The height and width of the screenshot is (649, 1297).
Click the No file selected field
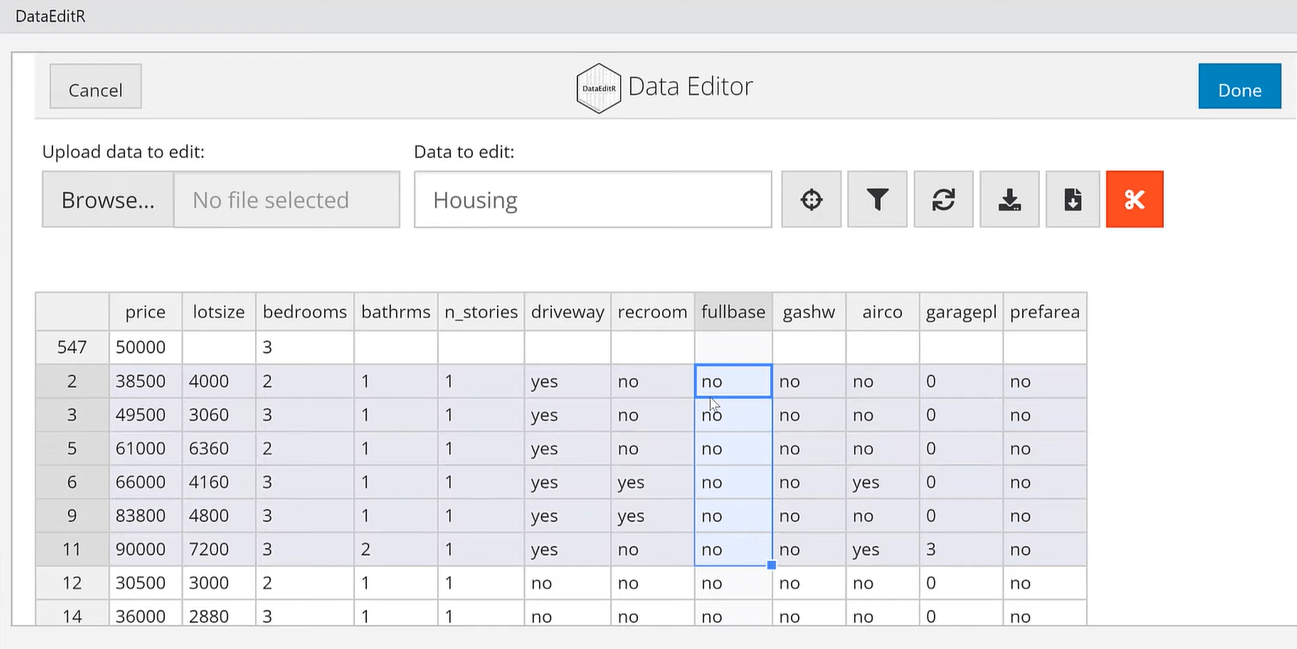(x=287, y=199)
